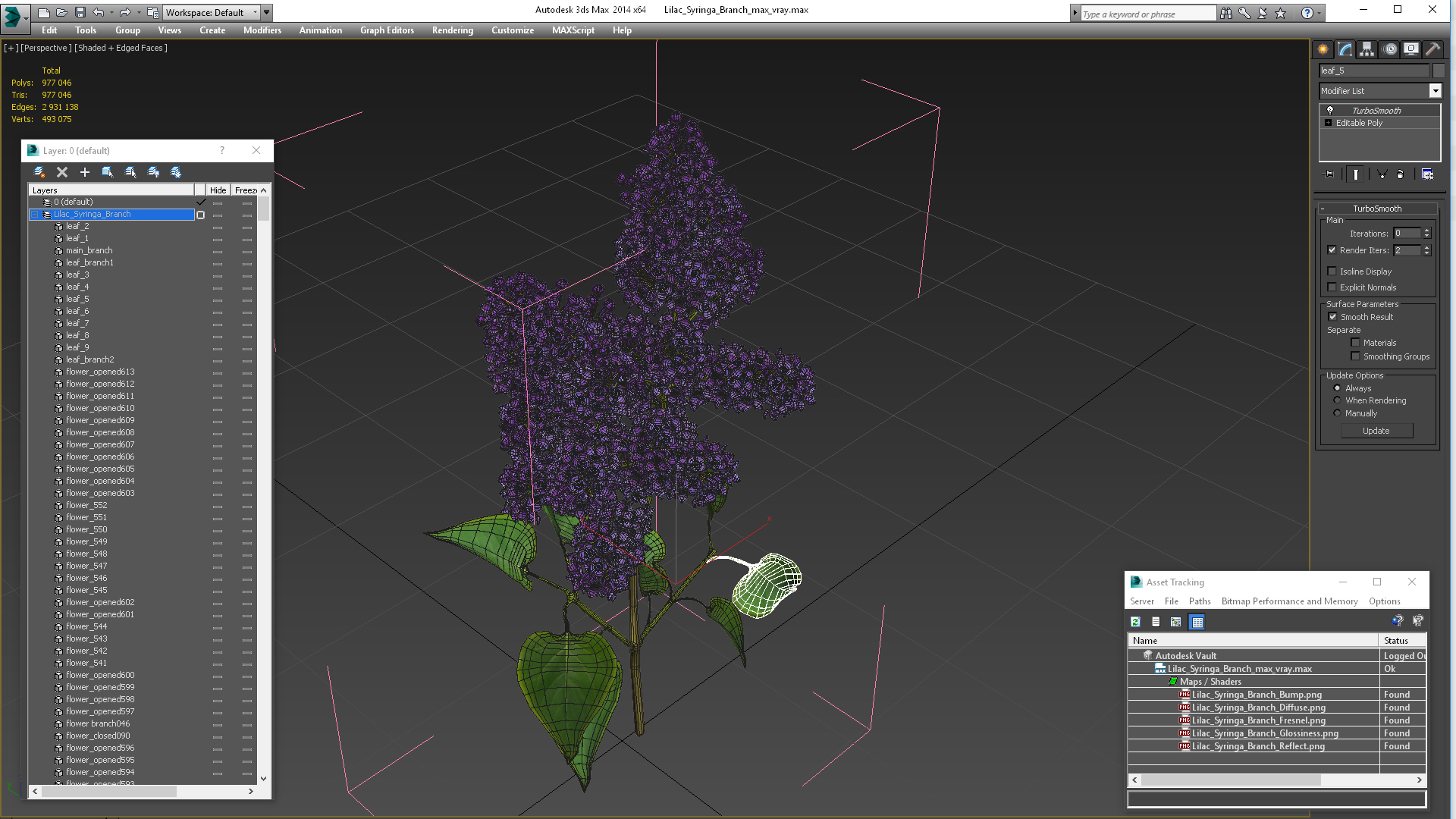Viewport: 1456px width, 819px height.
Task: Open the Modify command panel tab
Action: coord(1345,49)
